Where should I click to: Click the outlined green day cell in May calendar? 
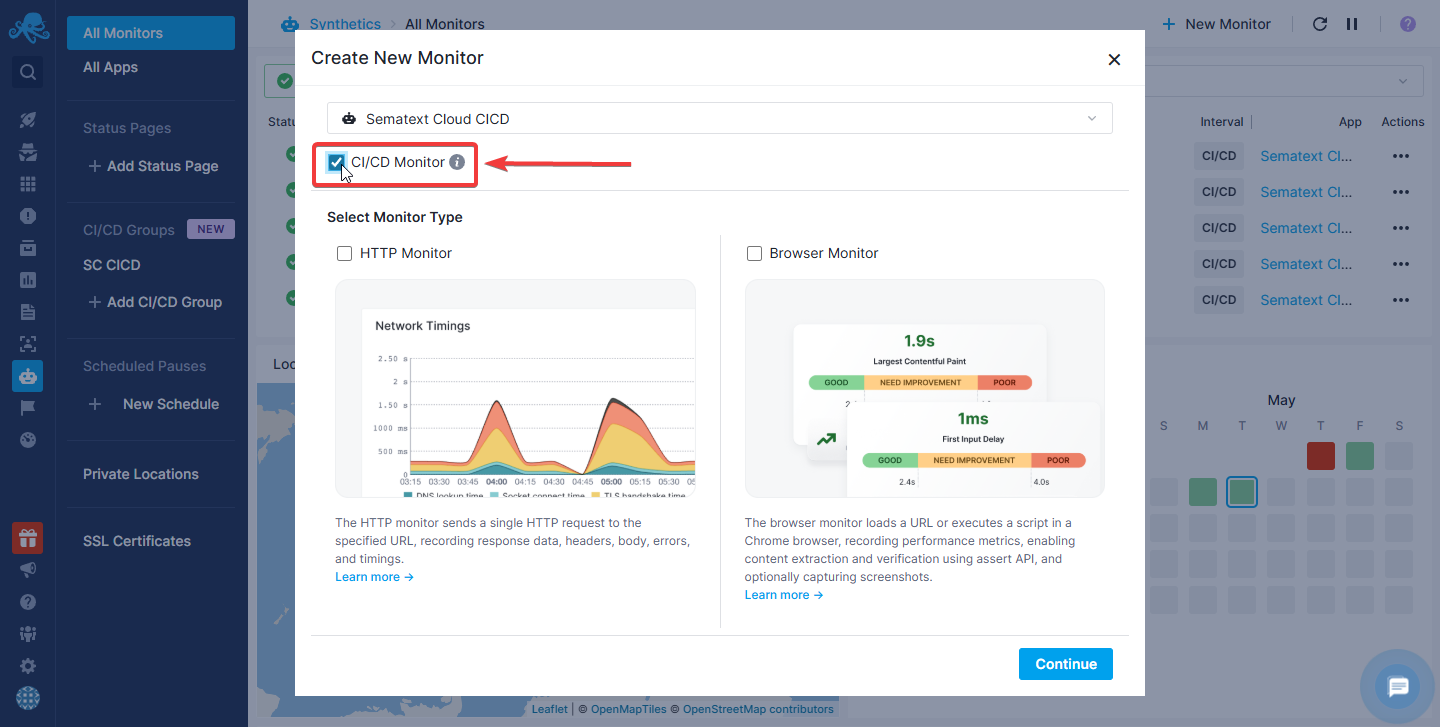click(x=1242, y=492)
